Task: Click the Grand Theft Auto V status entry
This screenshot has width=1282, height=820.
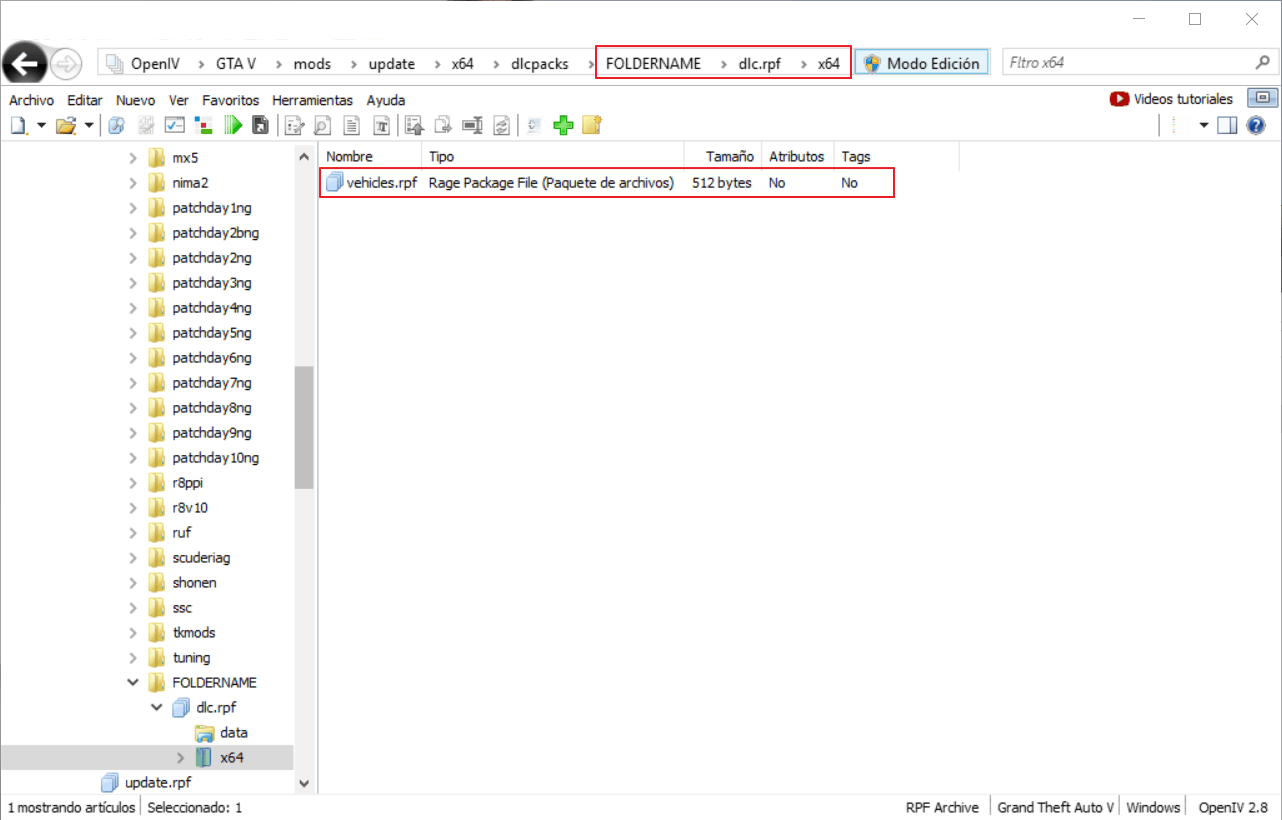Action: pos(1055,807)
